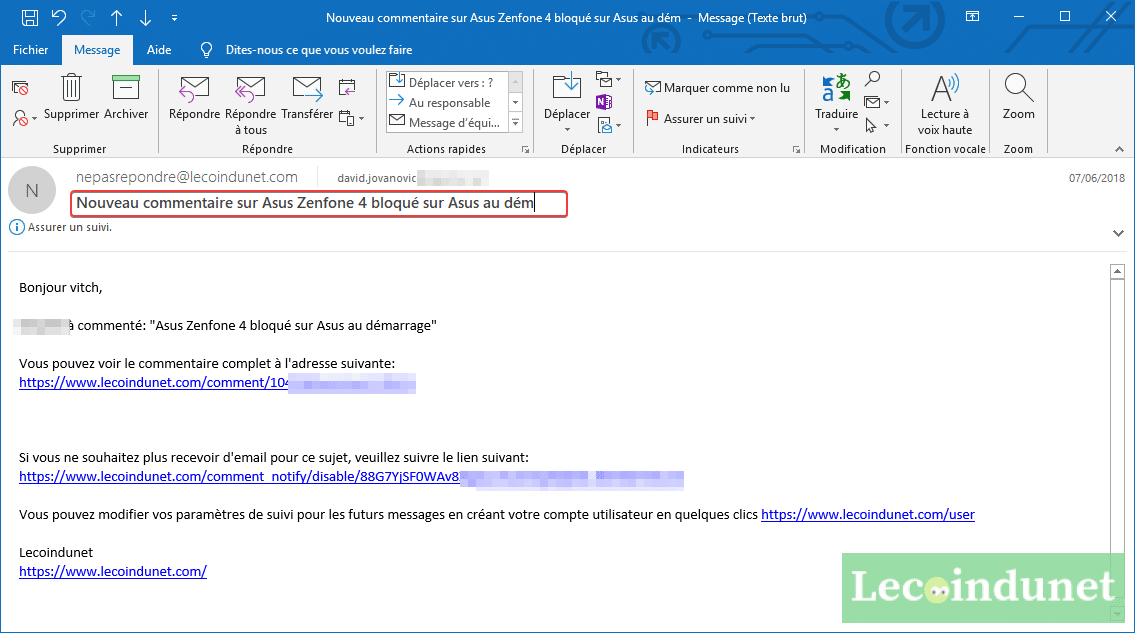Select the 'Déplacer vers : ?' quick action
This screenshot has width=1135, height=633.
(447, 82)
